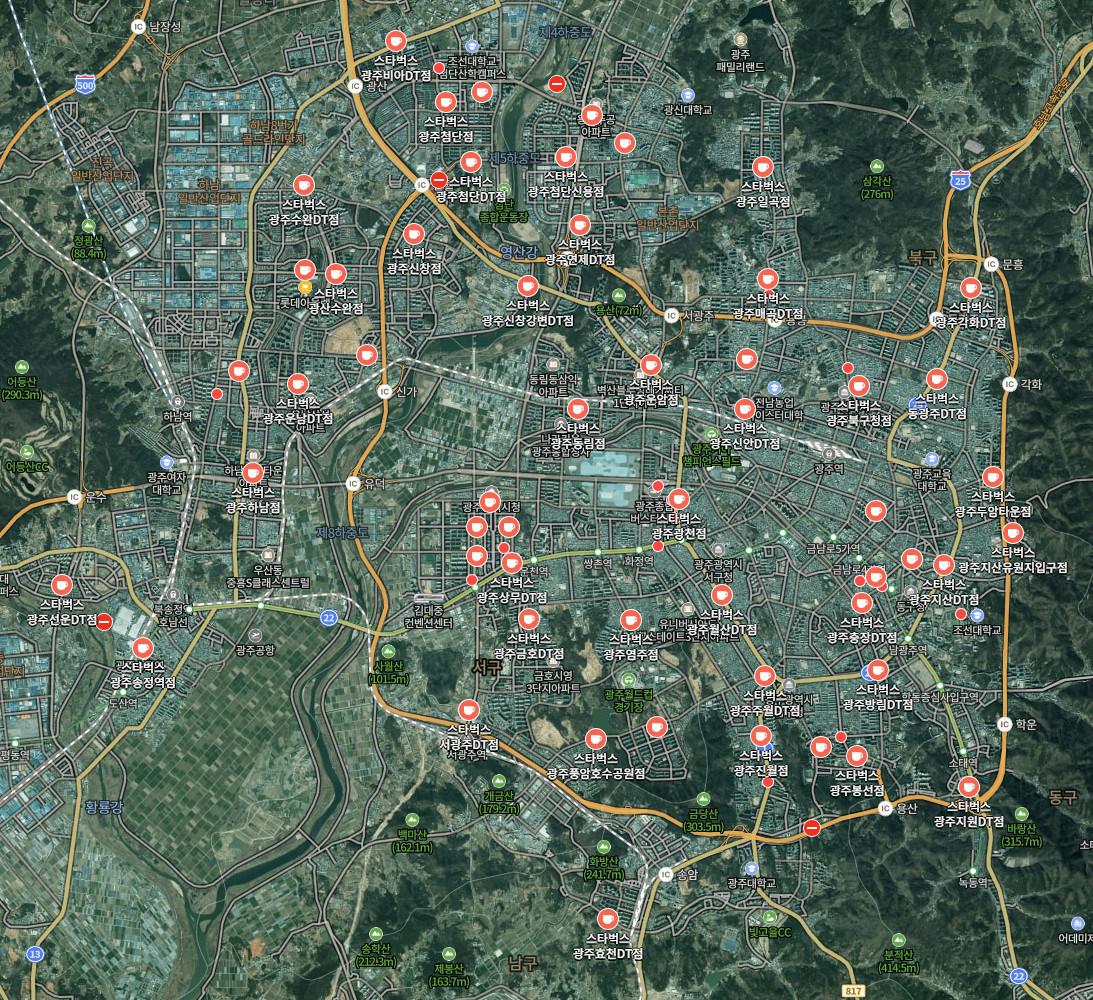Select the 광주각화DT점 Starbucks marker
Image resolution: width=1093 pixels, height=1000 pixels.
(x=970, y=287)
